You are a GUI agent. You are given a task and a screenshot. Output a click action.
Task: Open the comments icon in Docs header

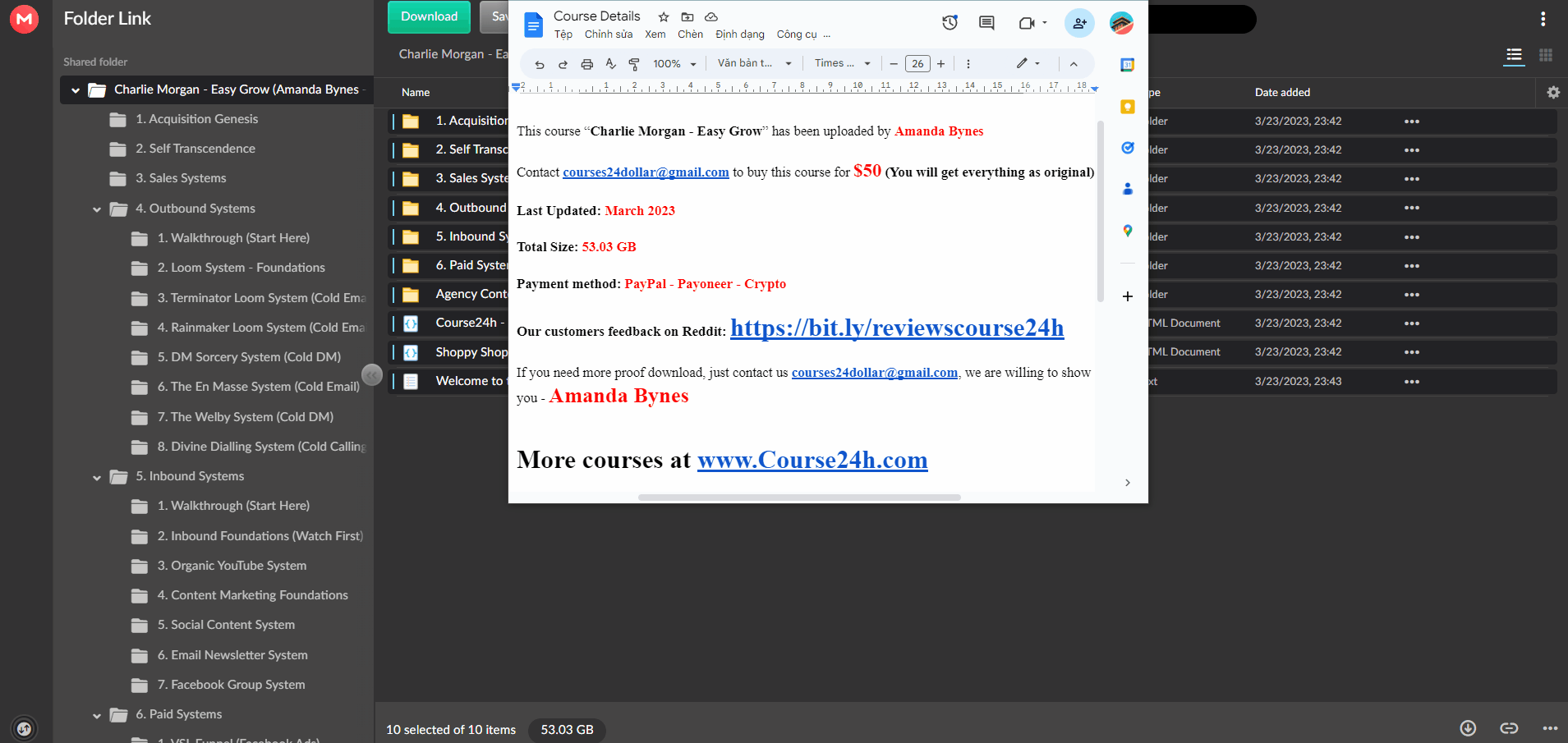tap(987, 23)
